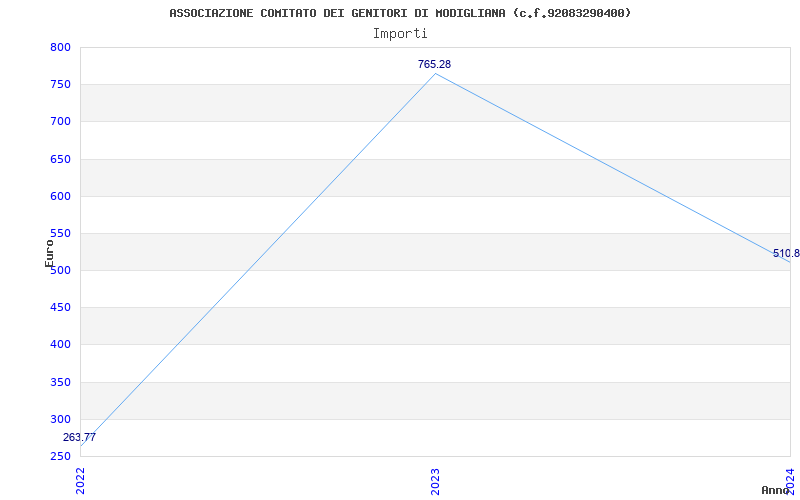Click the 800 y-axis tick label
Screen dimensions: 800x500
(60, 47)
